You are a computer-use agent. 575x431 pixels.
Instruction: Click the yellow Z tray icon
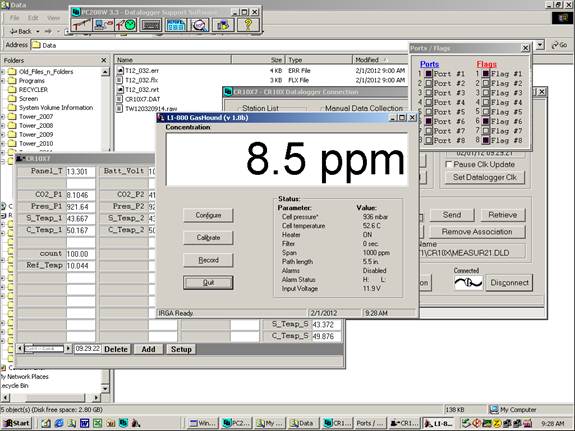(x=497, y=423)
